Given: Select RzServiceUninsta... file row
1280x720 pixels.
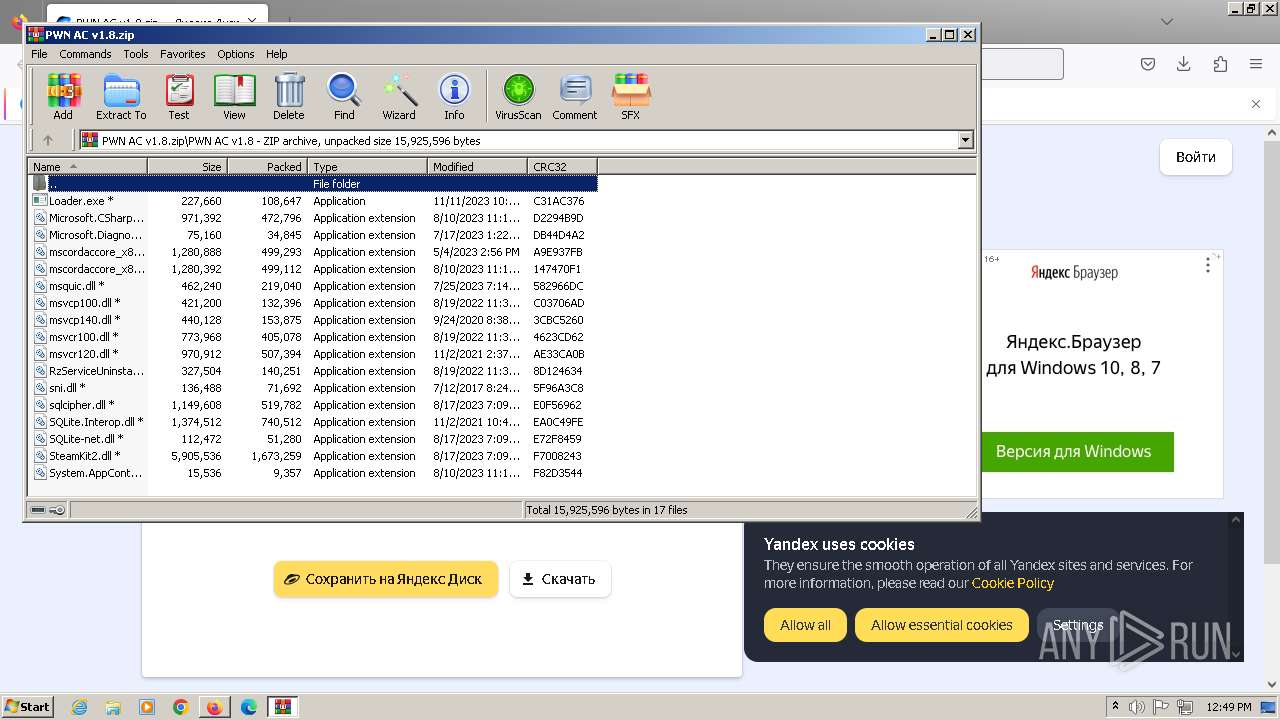Looking at the screenshot, I should click(313, 371).
